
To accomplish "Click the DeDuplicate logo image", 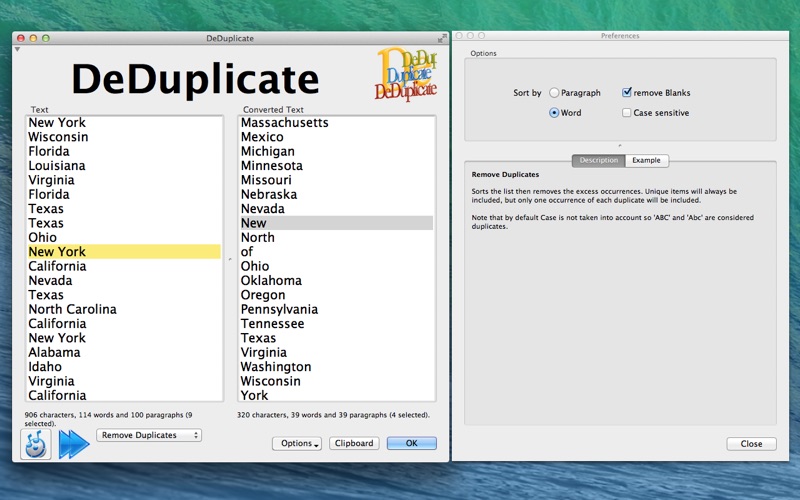I will tap(406, 74).
